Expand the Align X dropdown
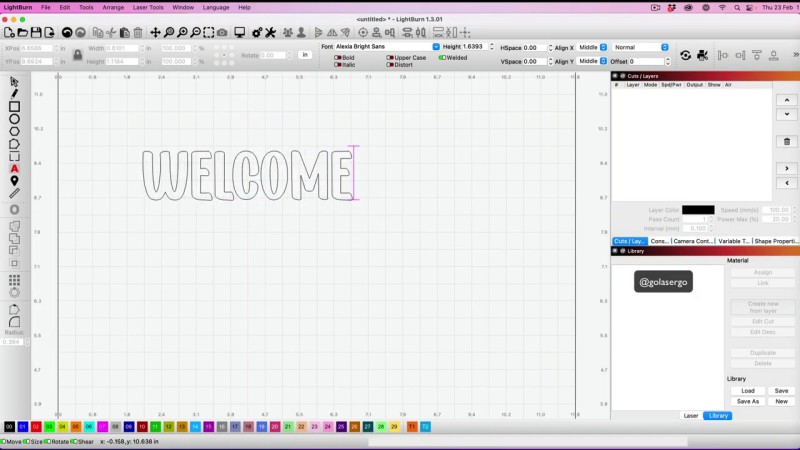800x450 pixels. (601, 47)
